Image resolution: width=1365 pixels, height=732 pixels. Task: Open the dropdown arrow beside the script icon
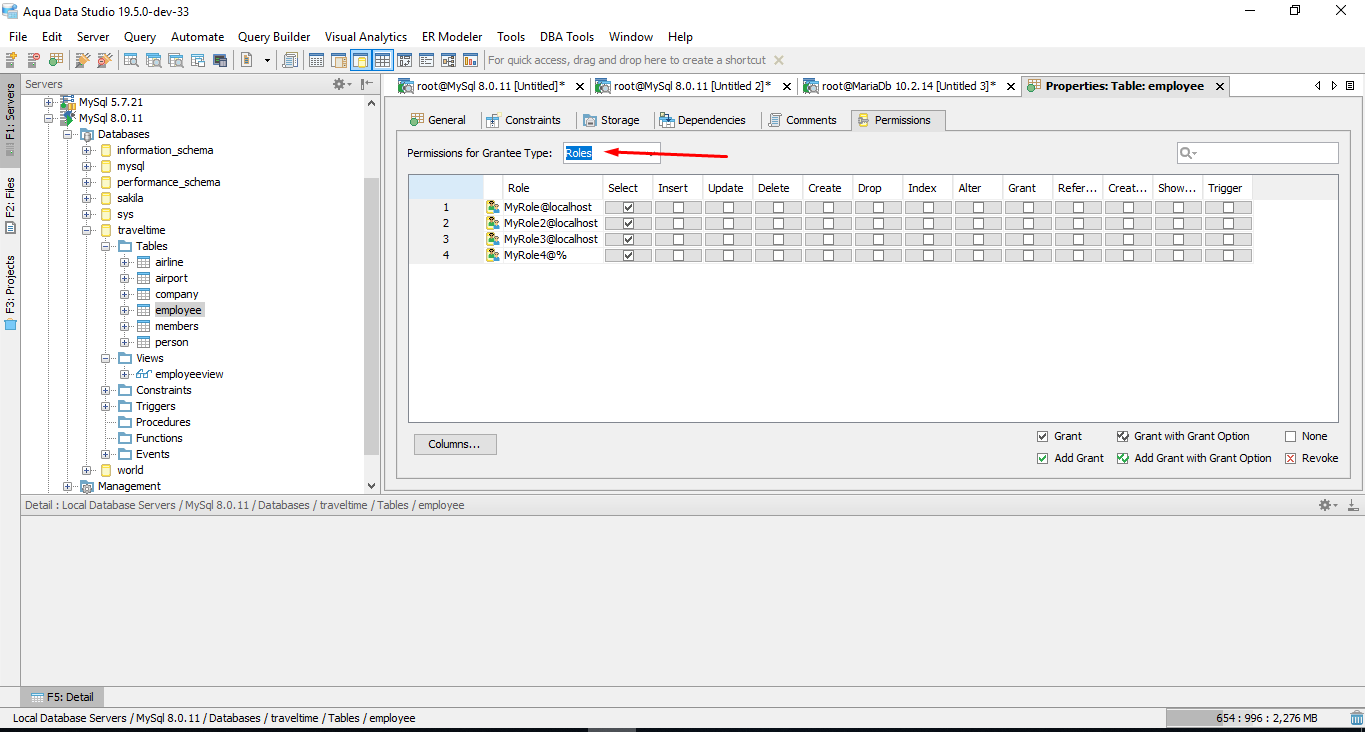[267, 60]
